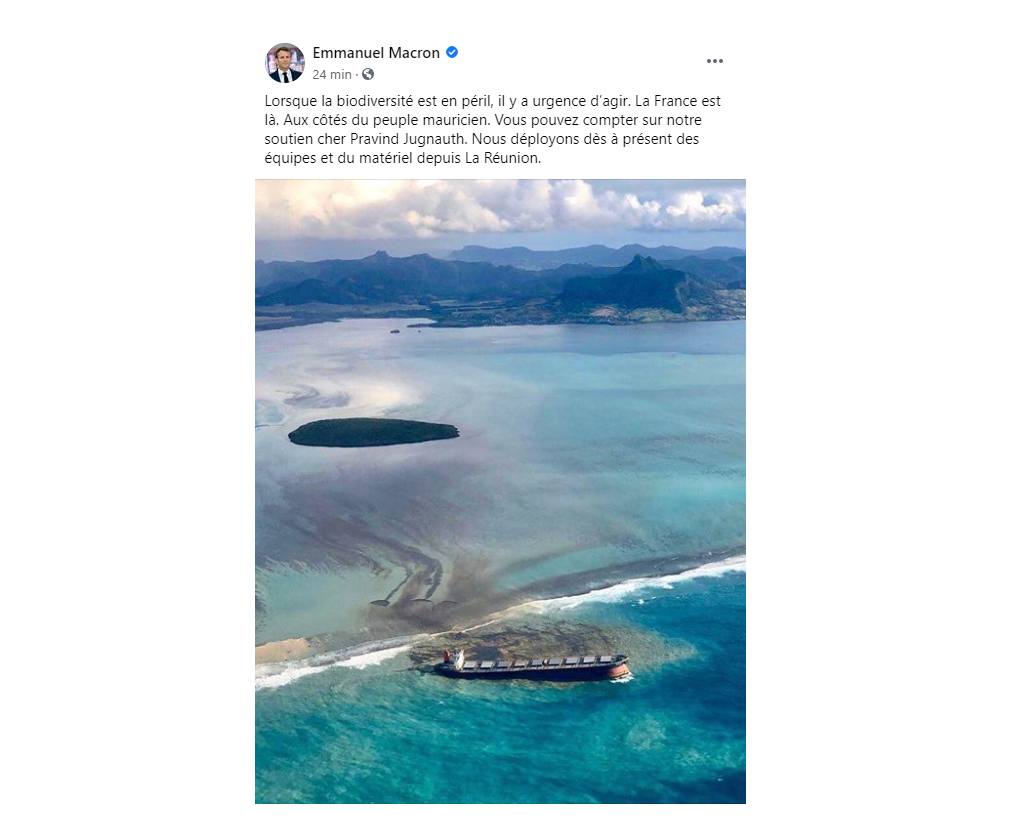1018x839 pixels.
Task: Click the globe public-audience icon
Action: [368, 74]
